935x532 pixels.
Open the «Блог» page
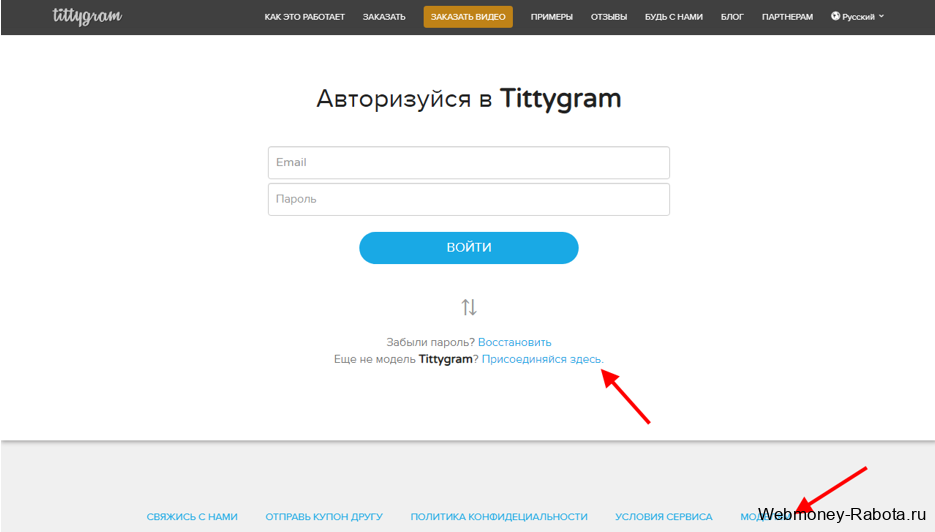(732, 17)
